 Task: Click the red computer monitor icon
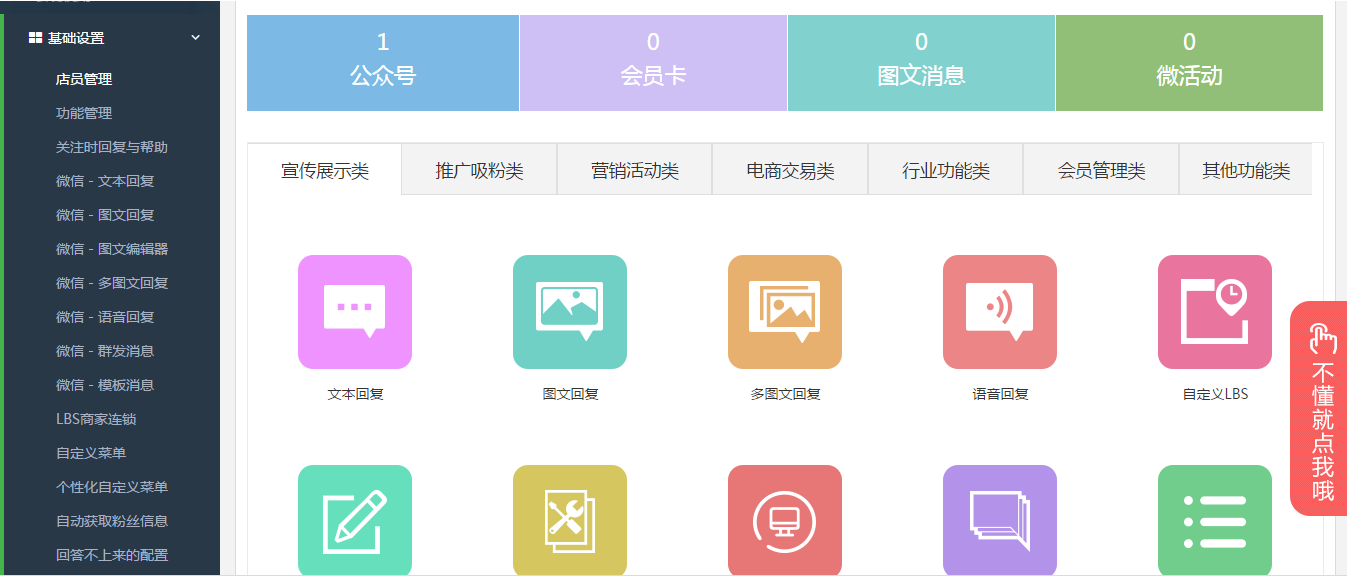[785, 520]
